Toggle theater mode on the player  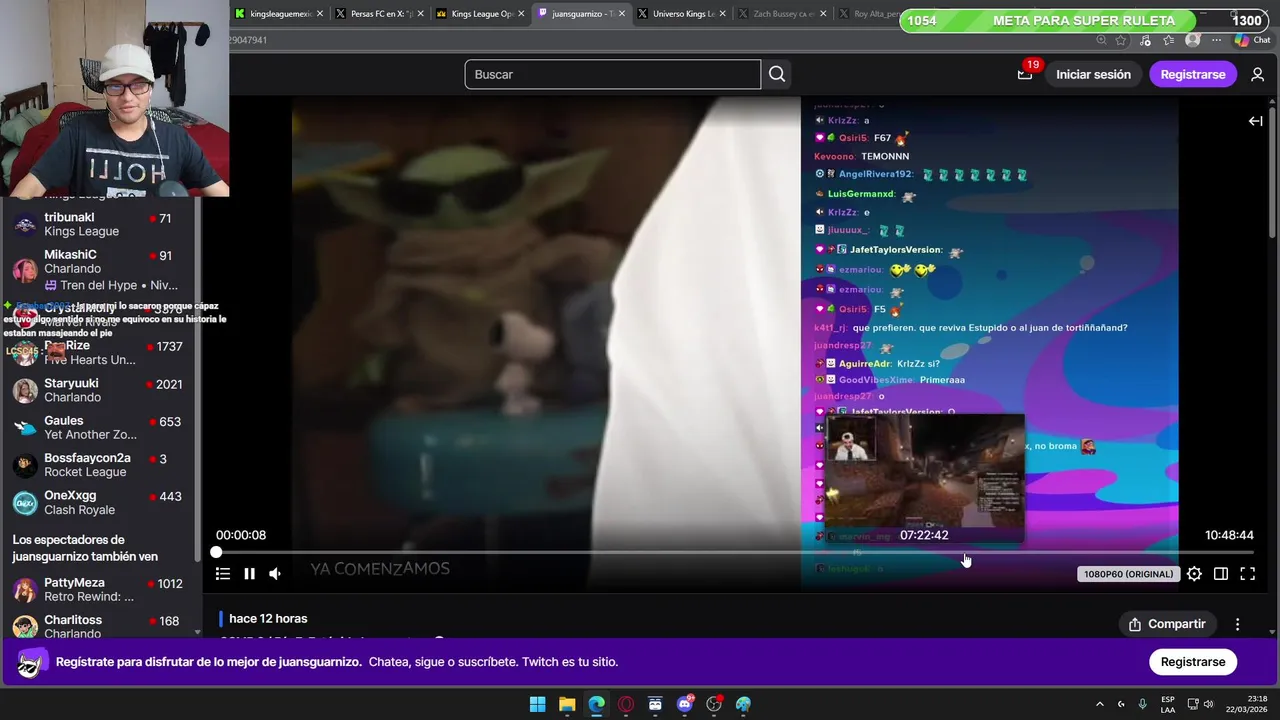click(1221, 574)
